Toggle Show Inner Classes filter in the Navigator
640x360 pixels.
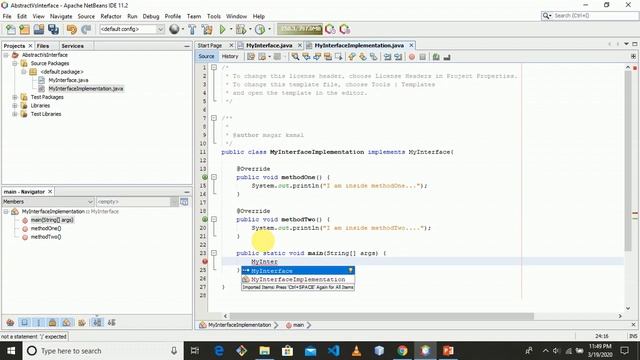pyautogui.click(x=67, y=322)
